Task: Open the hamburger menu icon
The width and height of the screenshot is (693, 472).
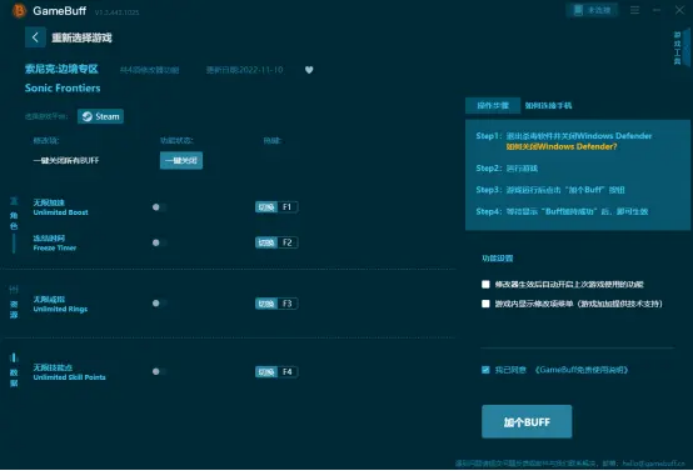Action: click(635, 10)
